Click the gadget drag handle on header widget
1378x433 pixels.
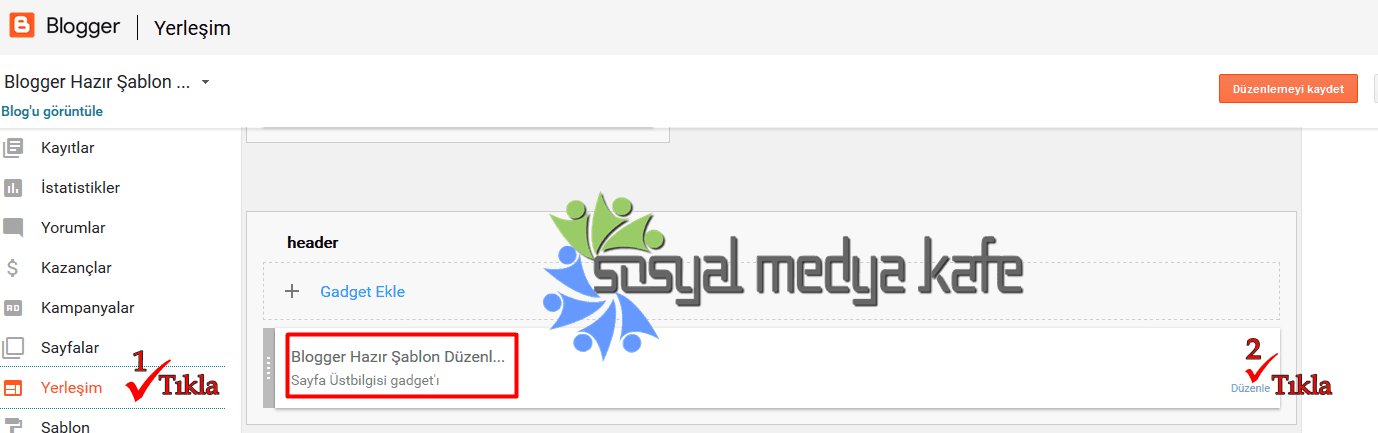[268, 368]
